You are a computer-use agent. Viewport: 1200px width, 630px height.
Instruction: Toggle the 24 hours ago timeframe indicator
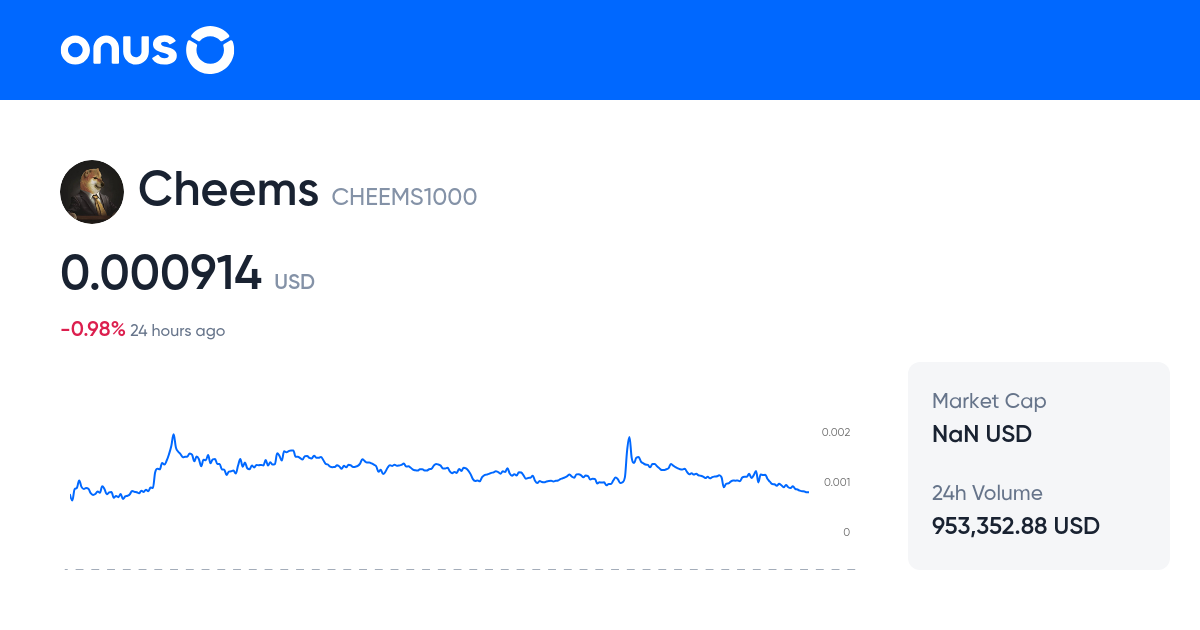[x=177, y=330]
